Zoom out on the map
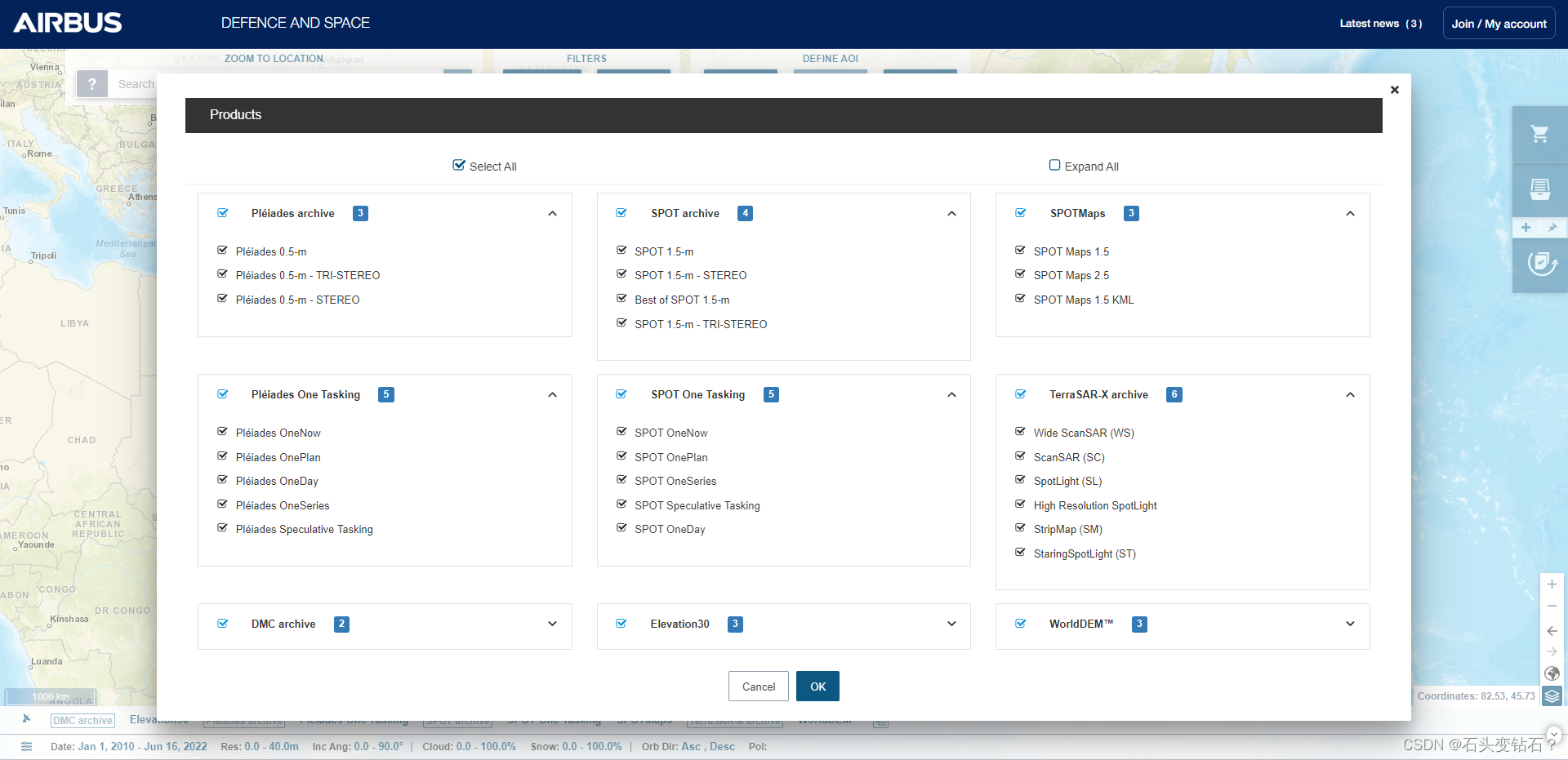 pos(1552,607)
